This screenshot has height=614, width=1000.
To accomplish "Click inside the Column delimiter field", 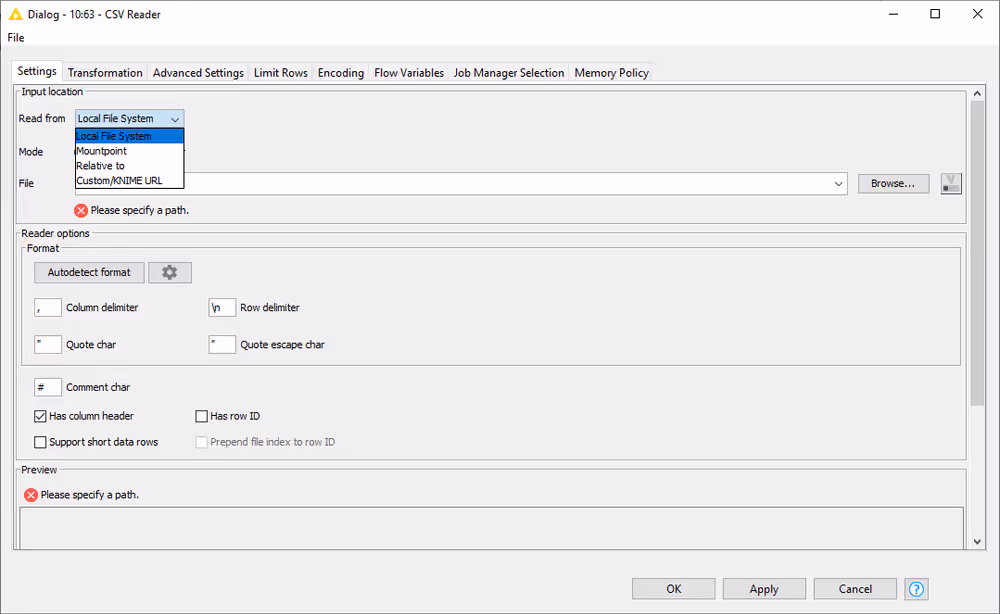I will click(47, 307).
